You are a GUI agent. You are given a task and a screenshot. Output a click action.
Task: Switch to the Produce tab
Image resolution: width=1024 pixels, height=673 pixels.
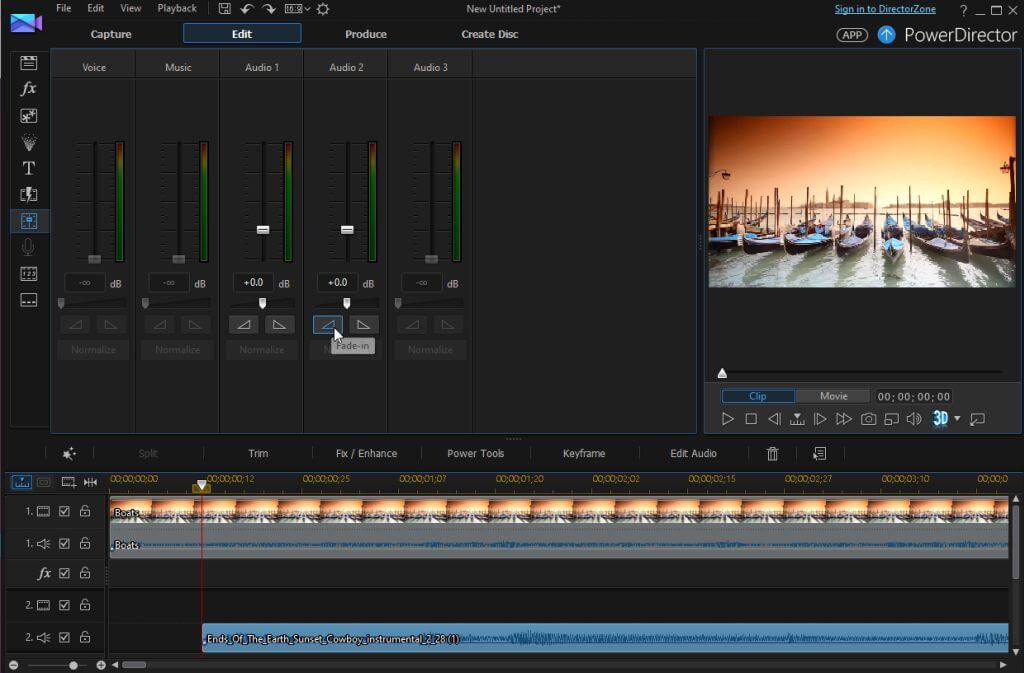pyautogui.click(x=366, y=34)
